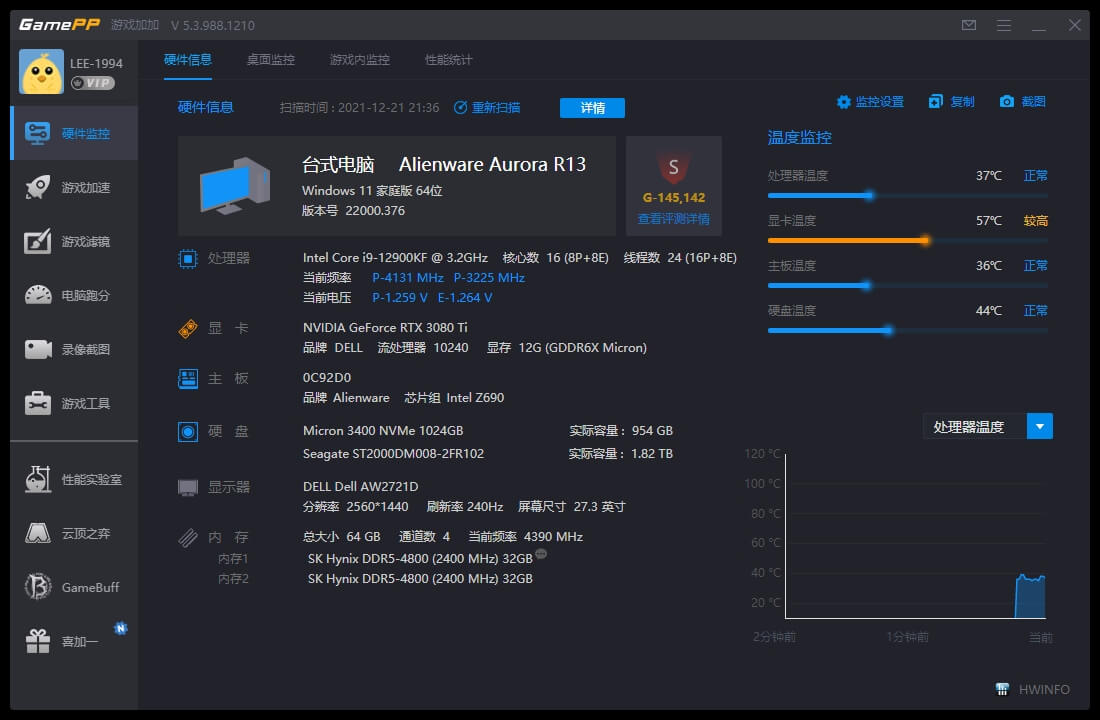
Task: Click the 显卡 graphics card icon
Action: pos(188,328)
